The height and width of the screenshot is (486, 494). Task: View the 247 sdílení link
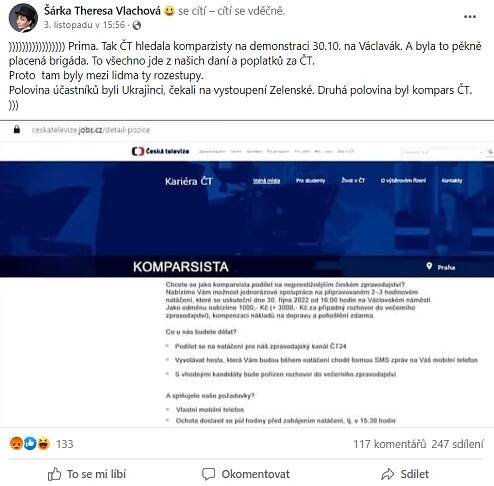pyautogui.click(x=457, y=444)
